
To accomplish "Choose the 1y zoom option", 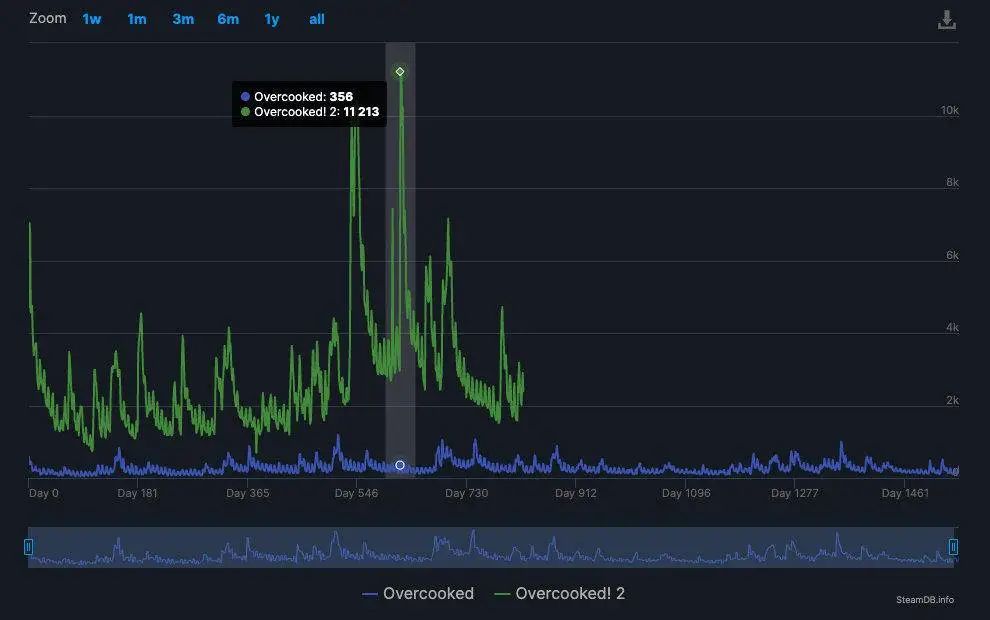I will tap(271, 20).
